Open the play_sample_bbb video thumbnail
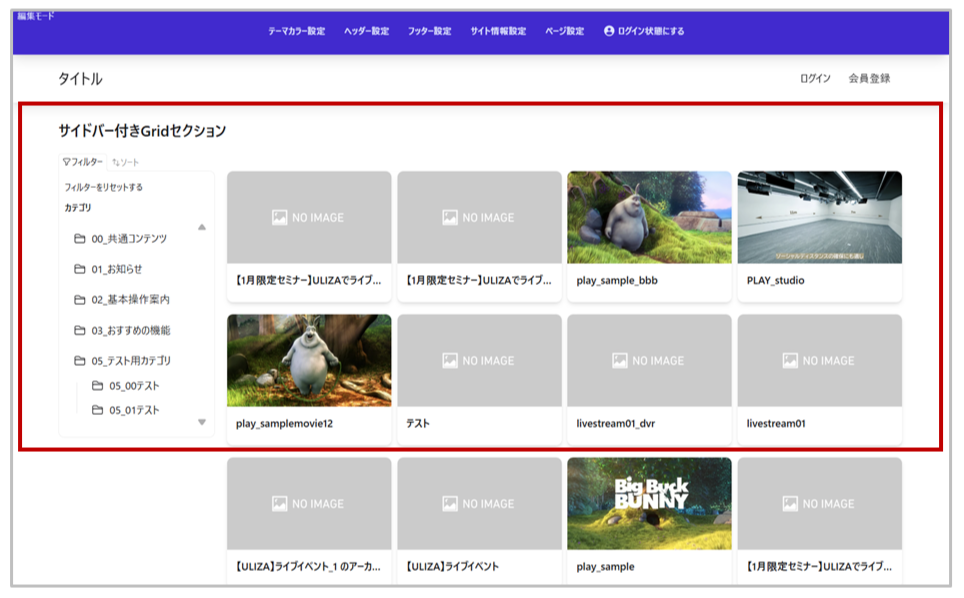 point(649,217)
